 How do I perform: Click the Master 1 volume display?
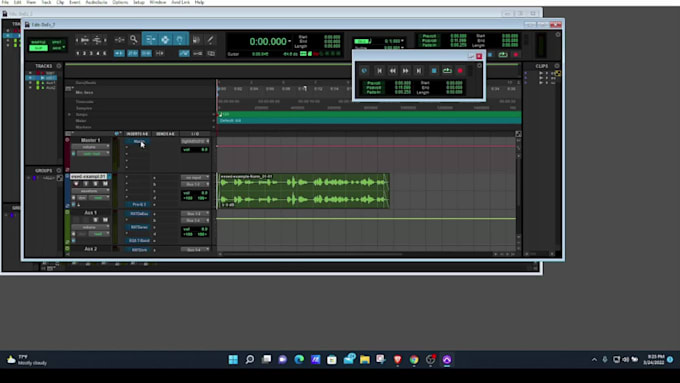(195, 150)
